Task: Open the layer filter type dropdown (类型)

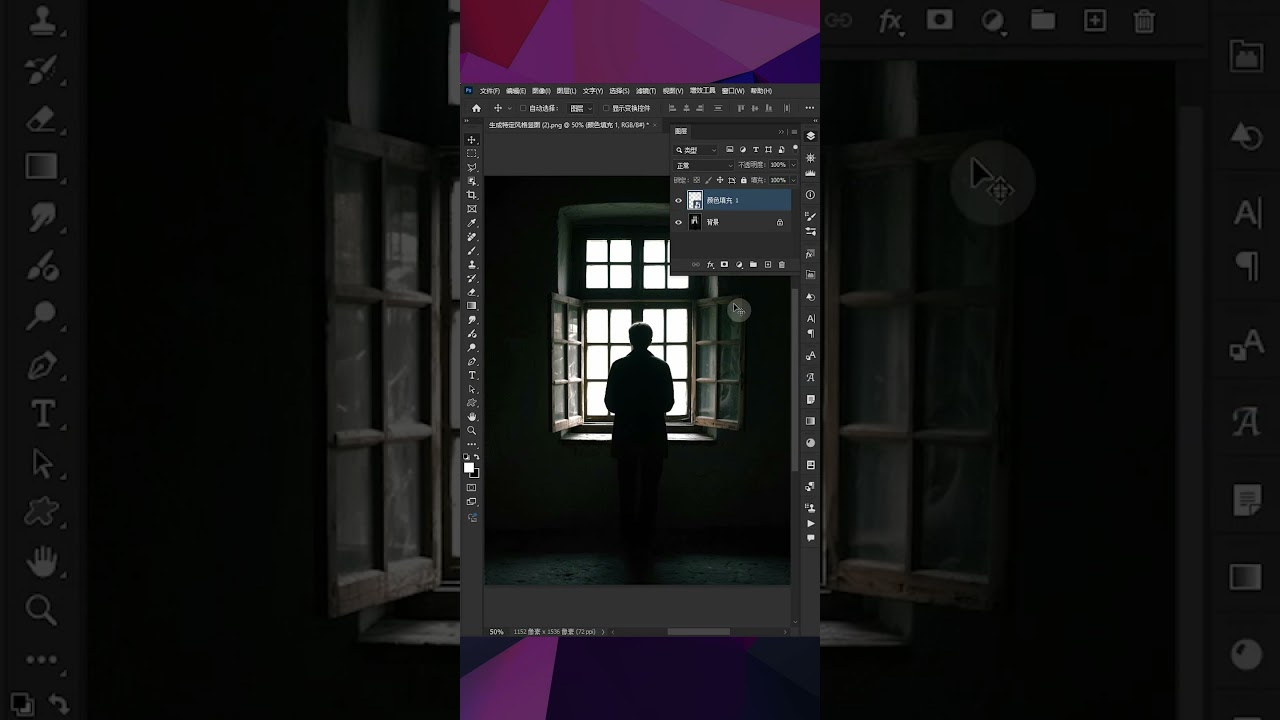Action: coord(695,150)
